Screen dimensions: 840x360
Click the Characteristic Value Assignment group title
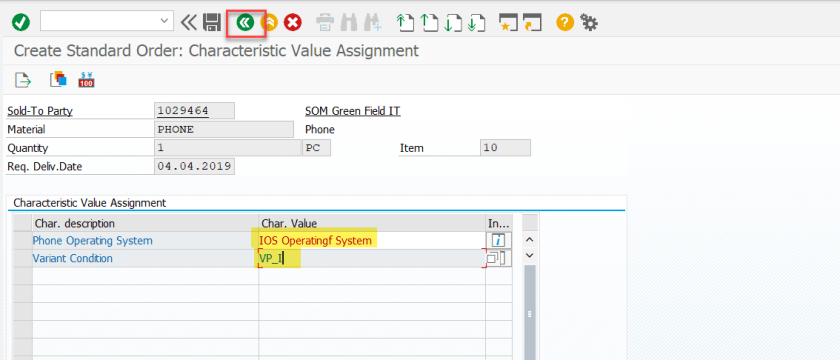coord(89,203)
